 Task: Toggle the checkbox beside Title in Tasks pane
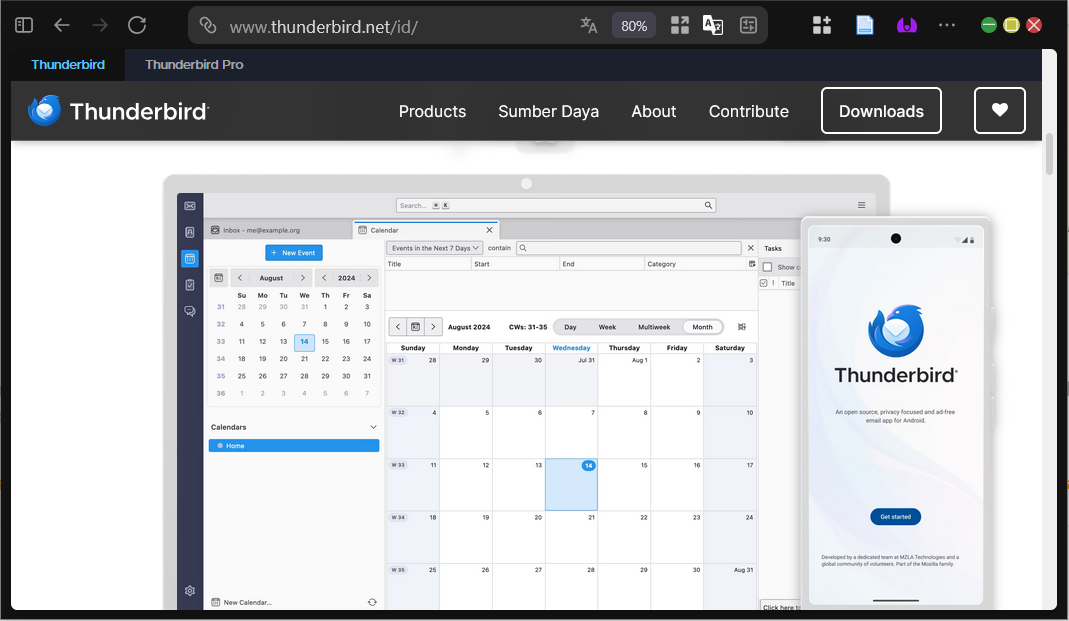764,283
